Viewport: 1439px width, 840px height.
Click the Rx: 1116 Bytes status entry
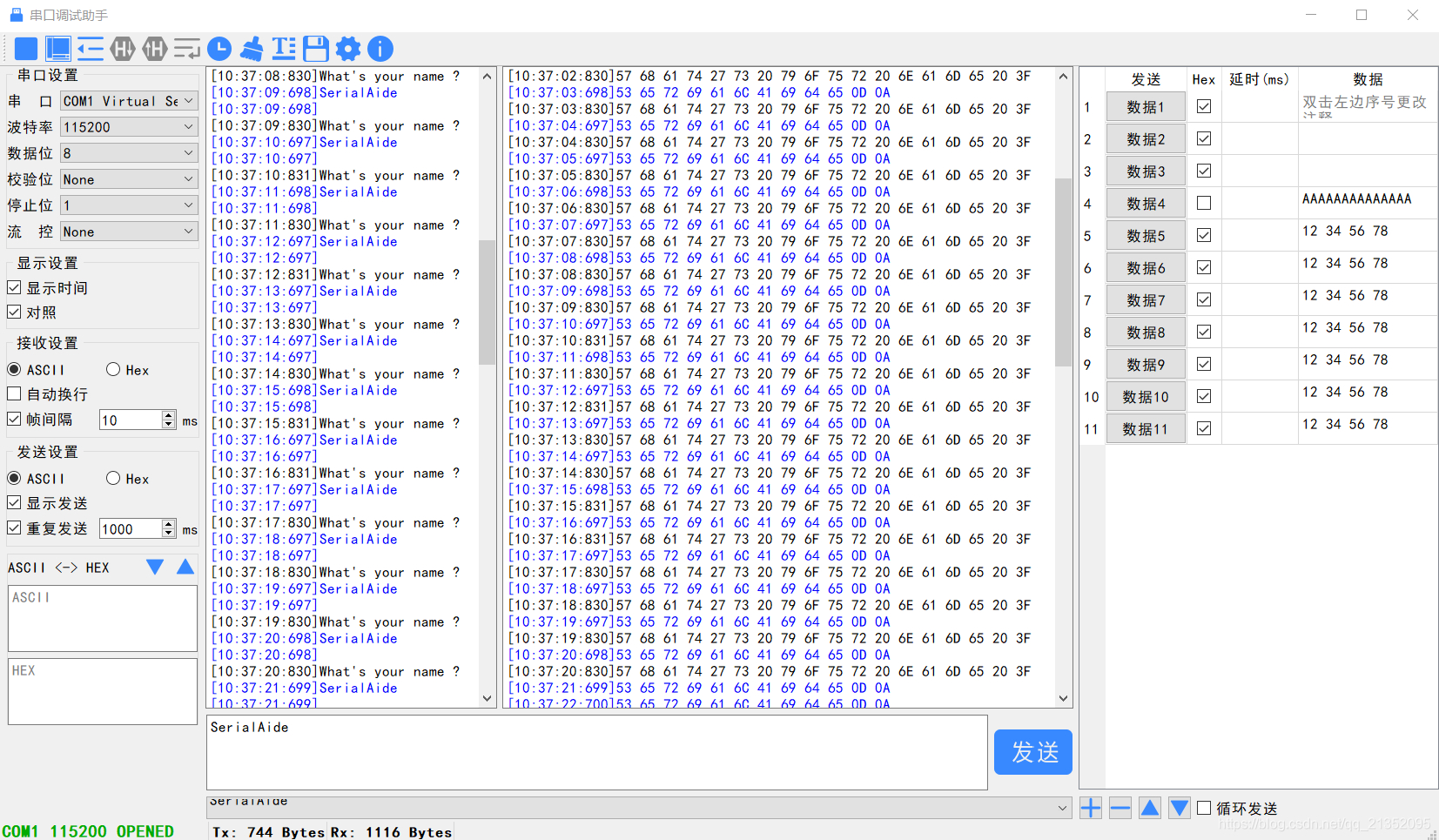[391, 832]
